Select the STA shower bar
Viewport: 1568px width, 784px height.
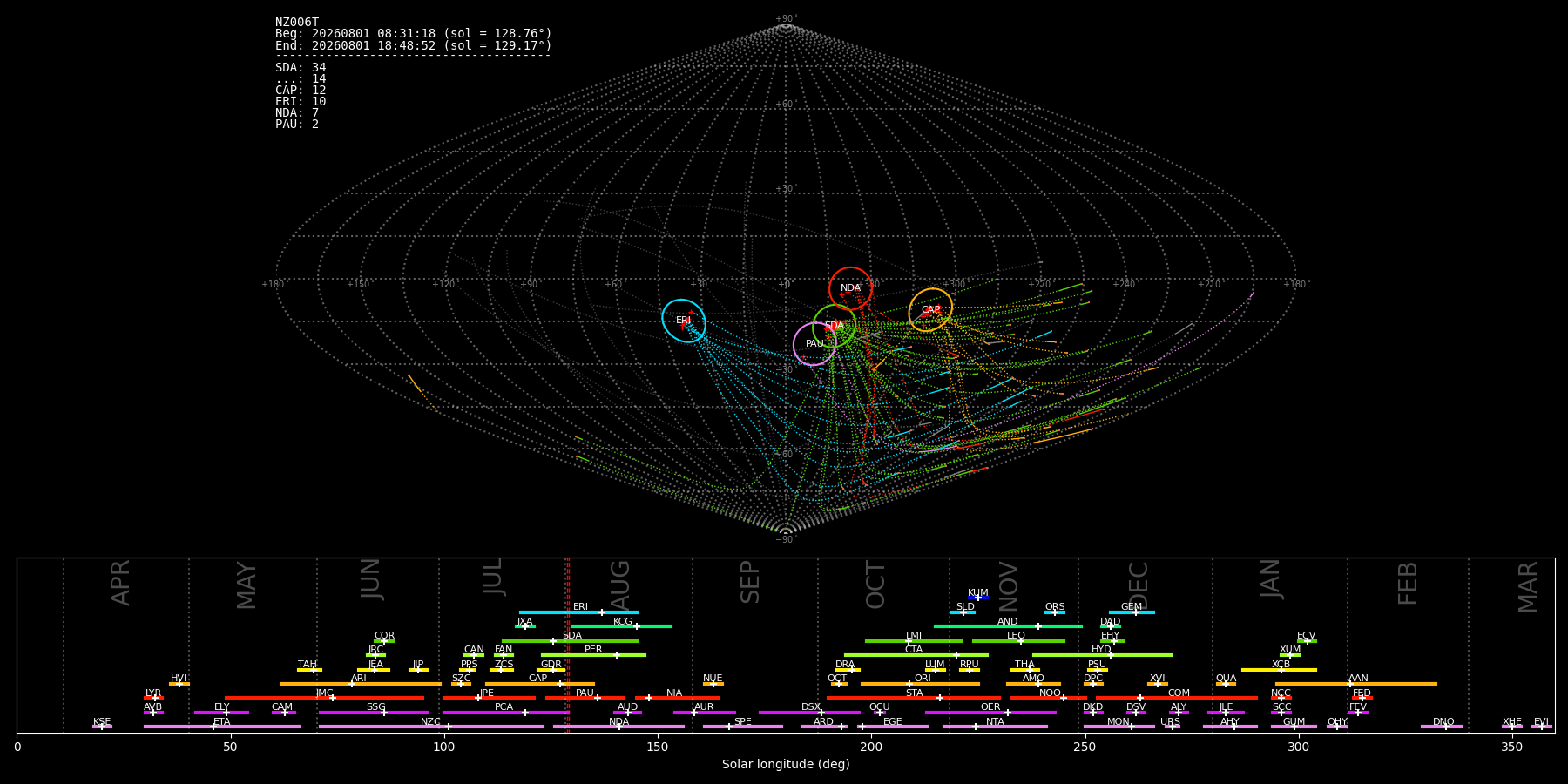tap(914, 698)
